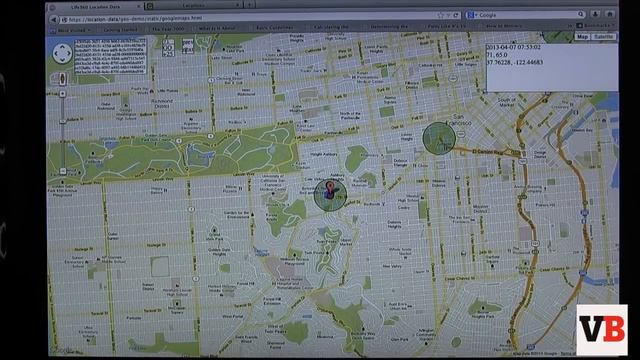The height and width of the screenshot is (360, 640).
Task: Open the downloads toolbar icon
Action: (596, 14)
